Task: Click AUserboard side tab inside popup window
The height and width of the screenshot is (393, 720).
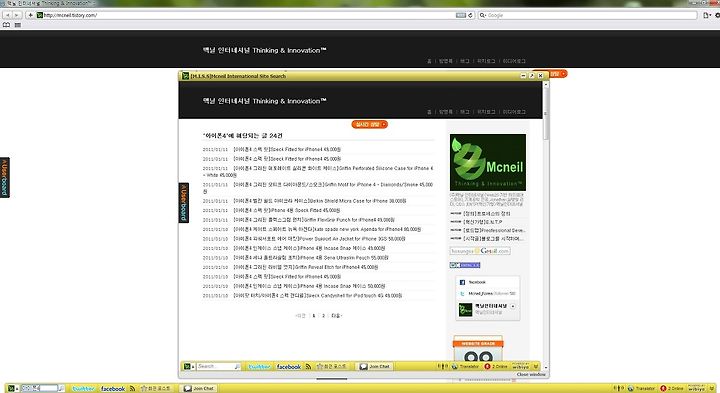Action: tap(183, 202)
